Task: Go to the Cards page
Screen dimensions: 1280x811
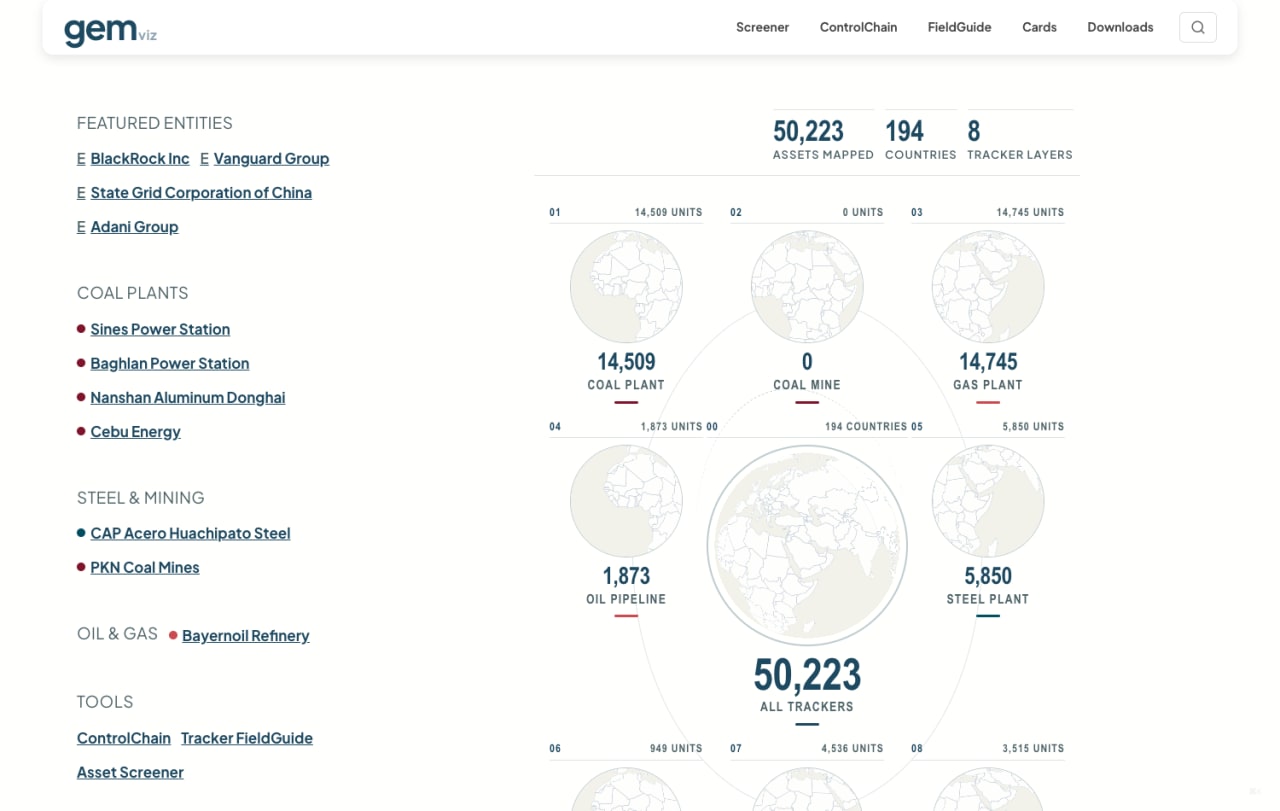Action: point(1039,27)
